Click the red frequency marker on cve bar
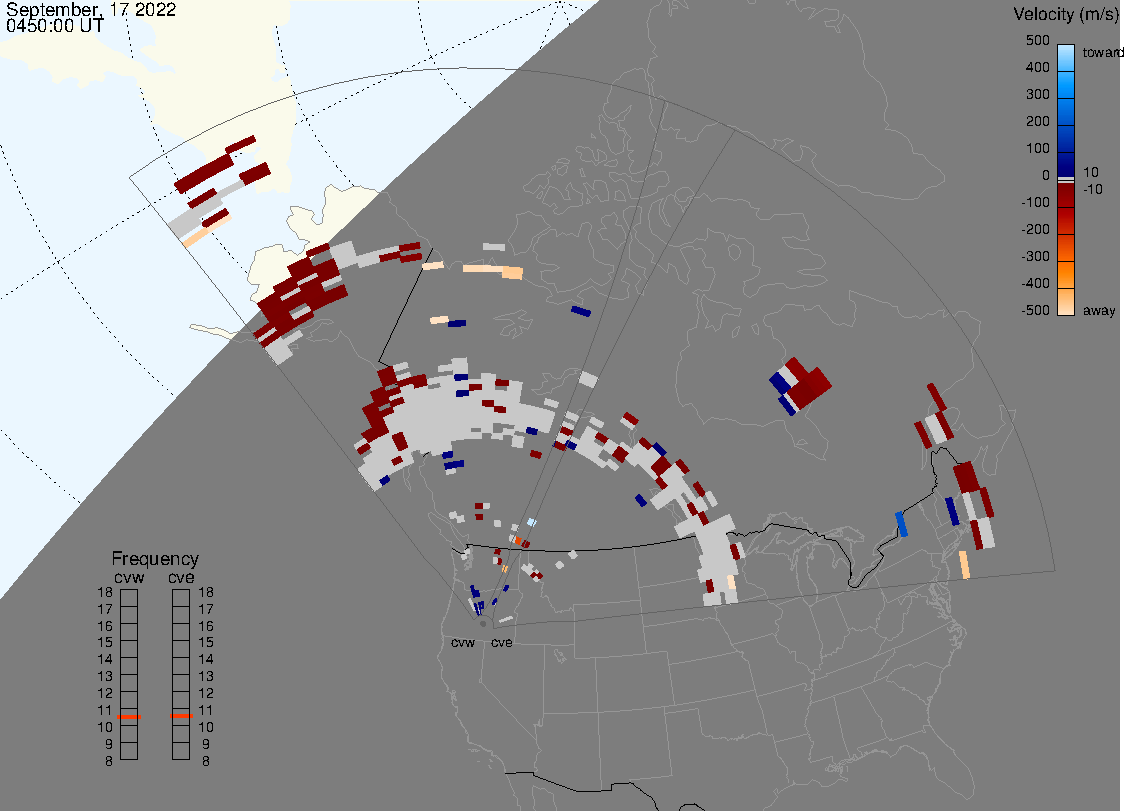 pos(181,716)
